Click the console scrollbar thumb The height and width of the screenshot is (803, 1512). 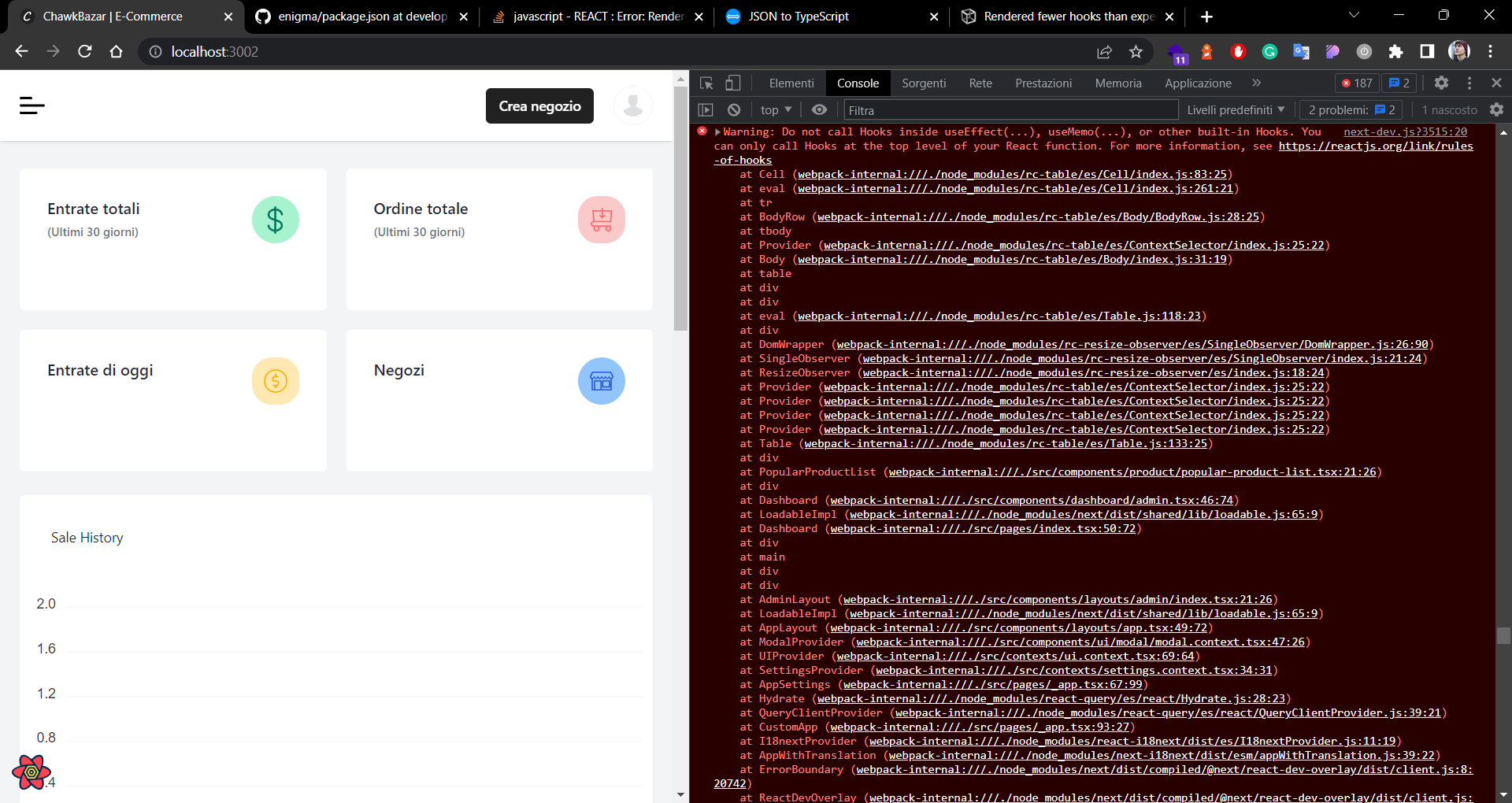(x=1503, y=635)
